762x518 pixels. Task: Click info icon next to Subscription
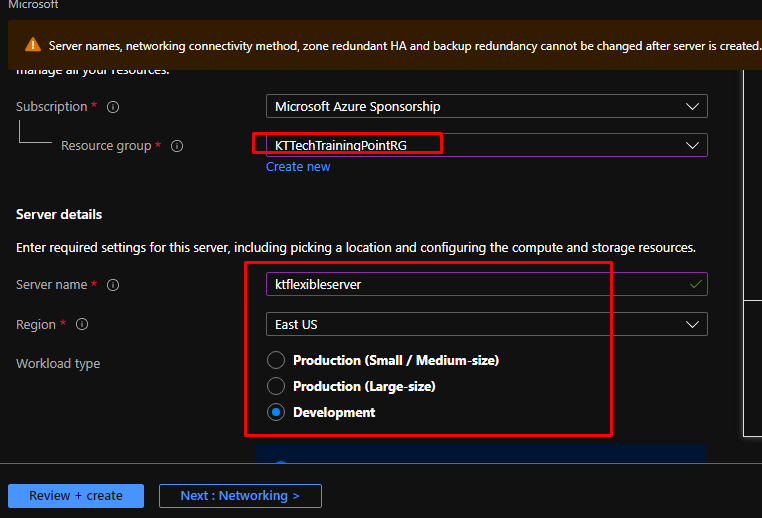tap(113, 107)
